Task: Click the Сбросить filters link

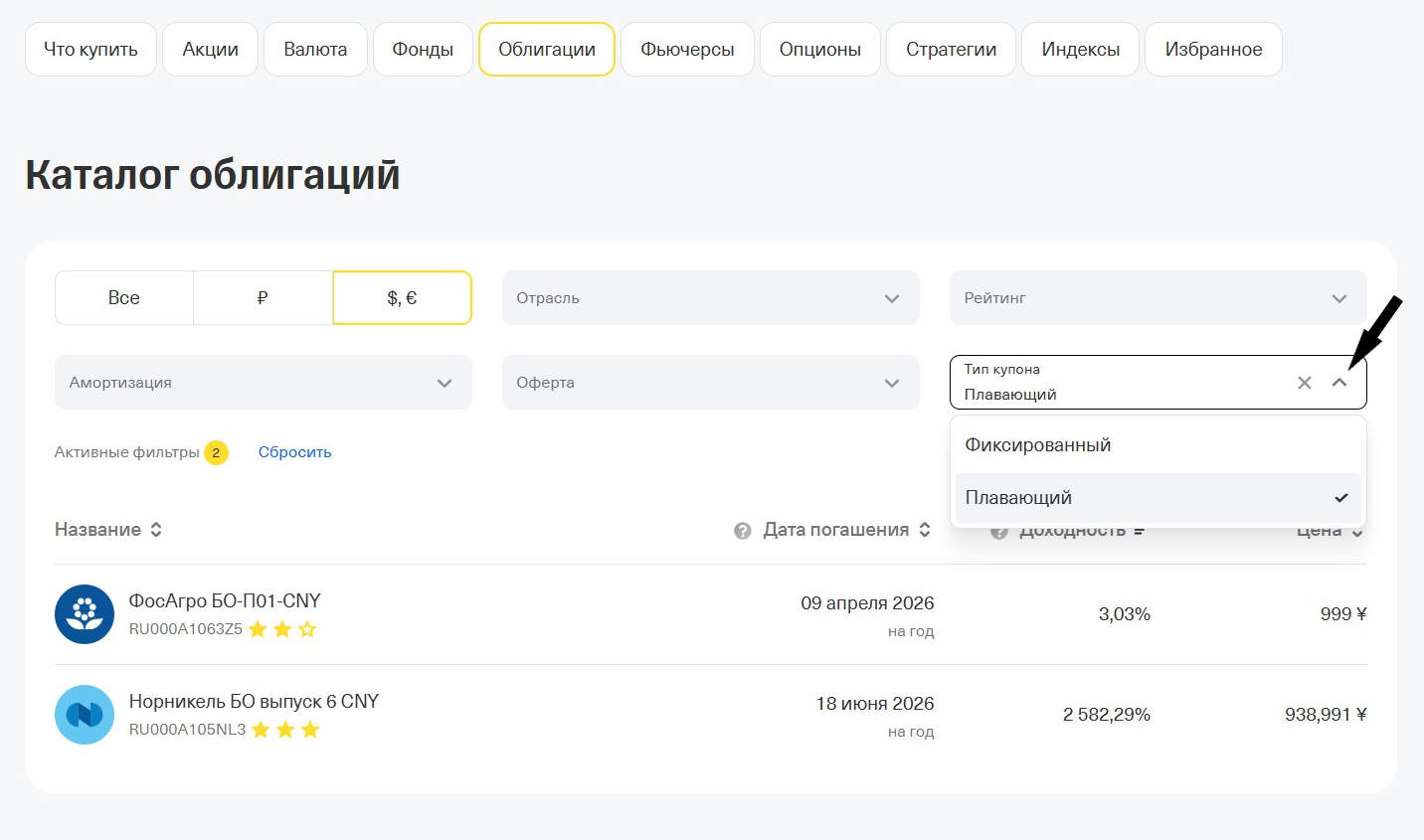Action: [294, 452]
